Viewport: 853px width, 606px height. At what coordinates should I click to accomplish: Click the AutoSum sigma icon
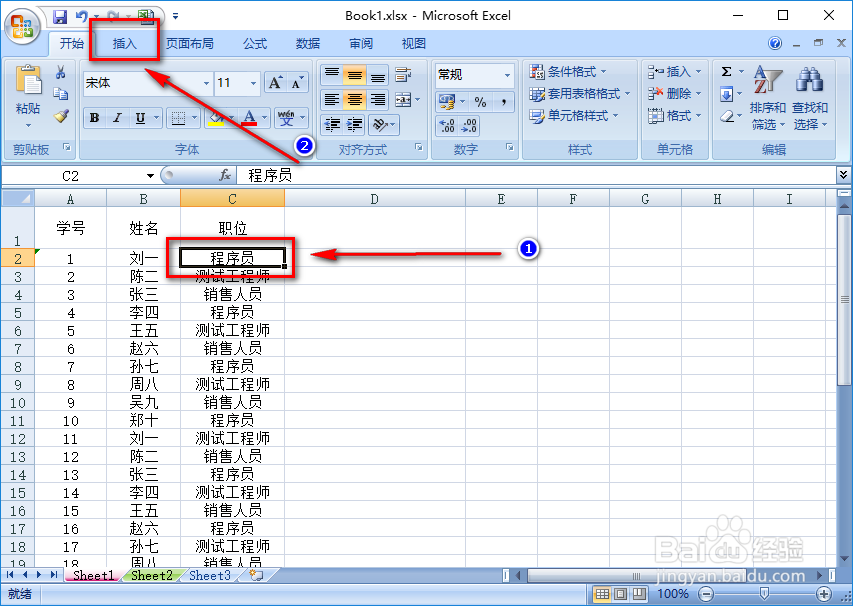726,71
